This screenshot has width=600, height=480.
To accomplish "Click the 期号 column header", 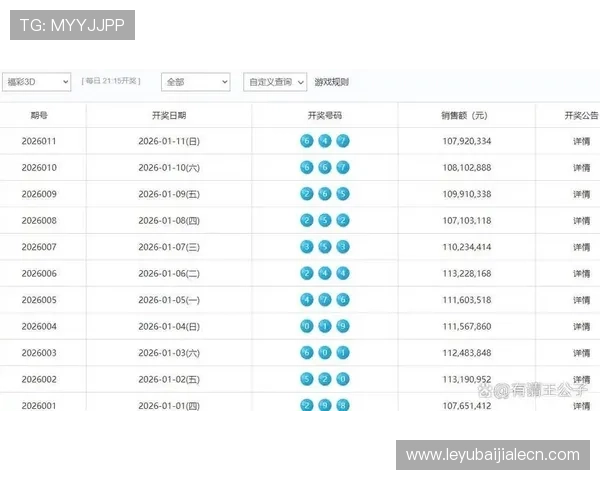I will pos(39,115).
